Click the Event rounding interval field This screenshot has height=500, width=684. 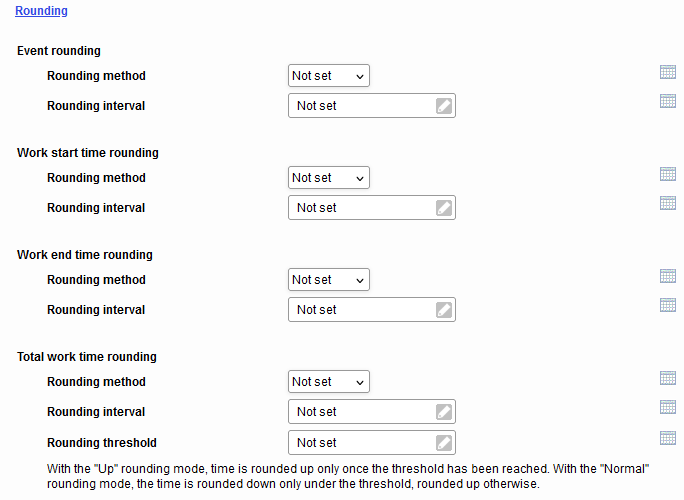pyautogui.click(x=372, y=106)
